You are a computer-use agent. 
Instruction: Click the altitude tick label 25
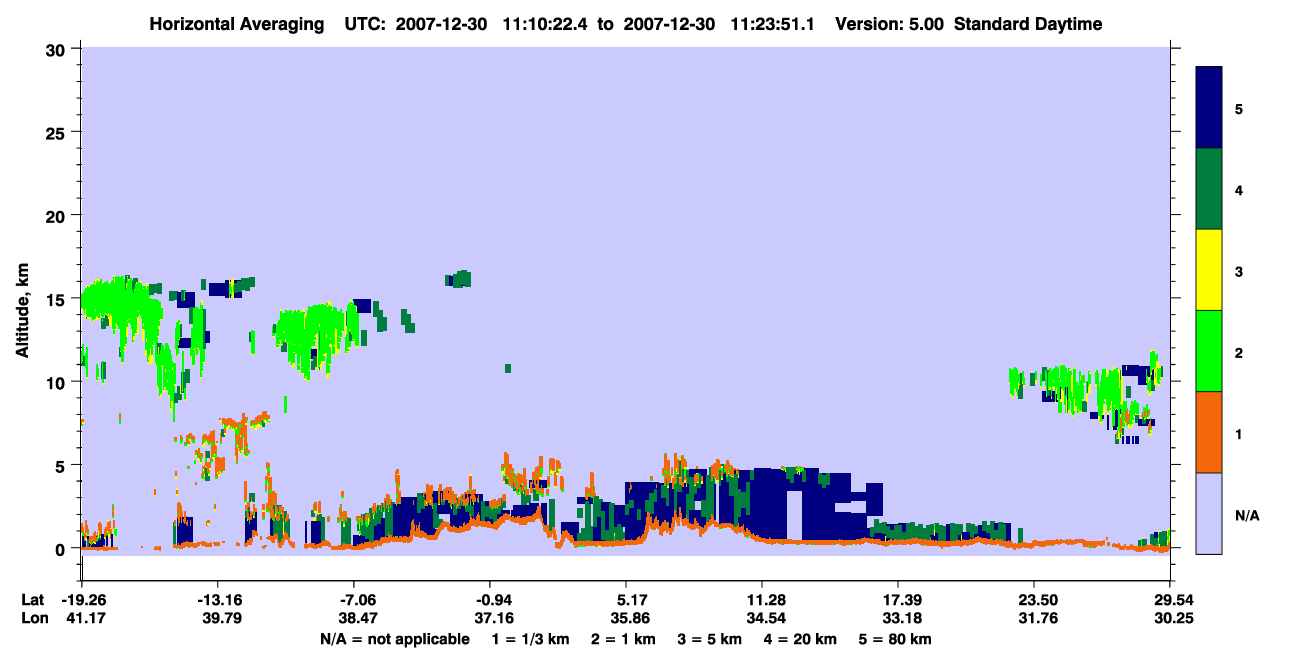coord(58,132)
